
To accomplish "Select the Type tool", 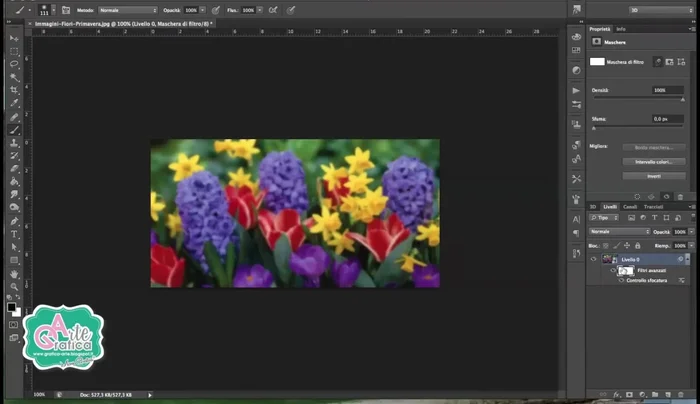I will [x=14, y=234].
